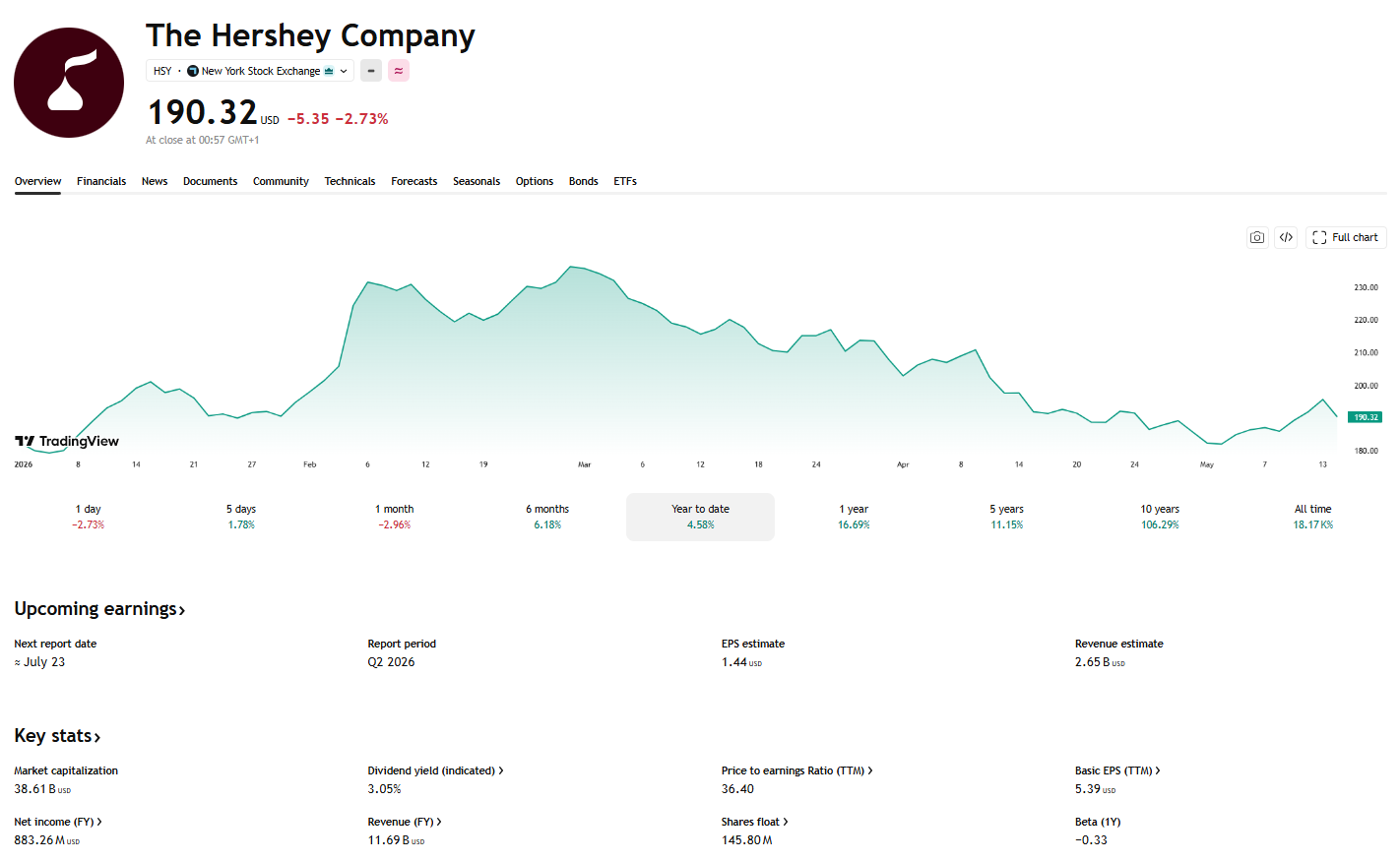View the Forecasts tab

point(414,181)
